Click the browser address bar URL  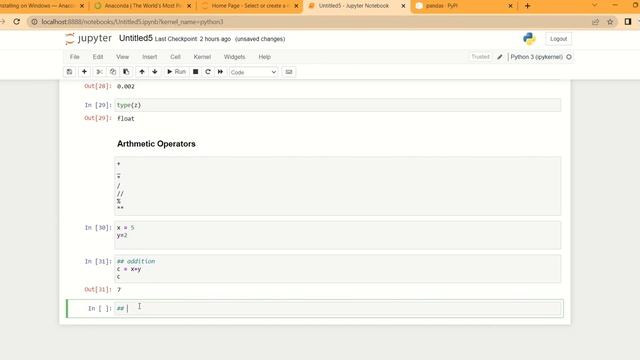(132, 22)
